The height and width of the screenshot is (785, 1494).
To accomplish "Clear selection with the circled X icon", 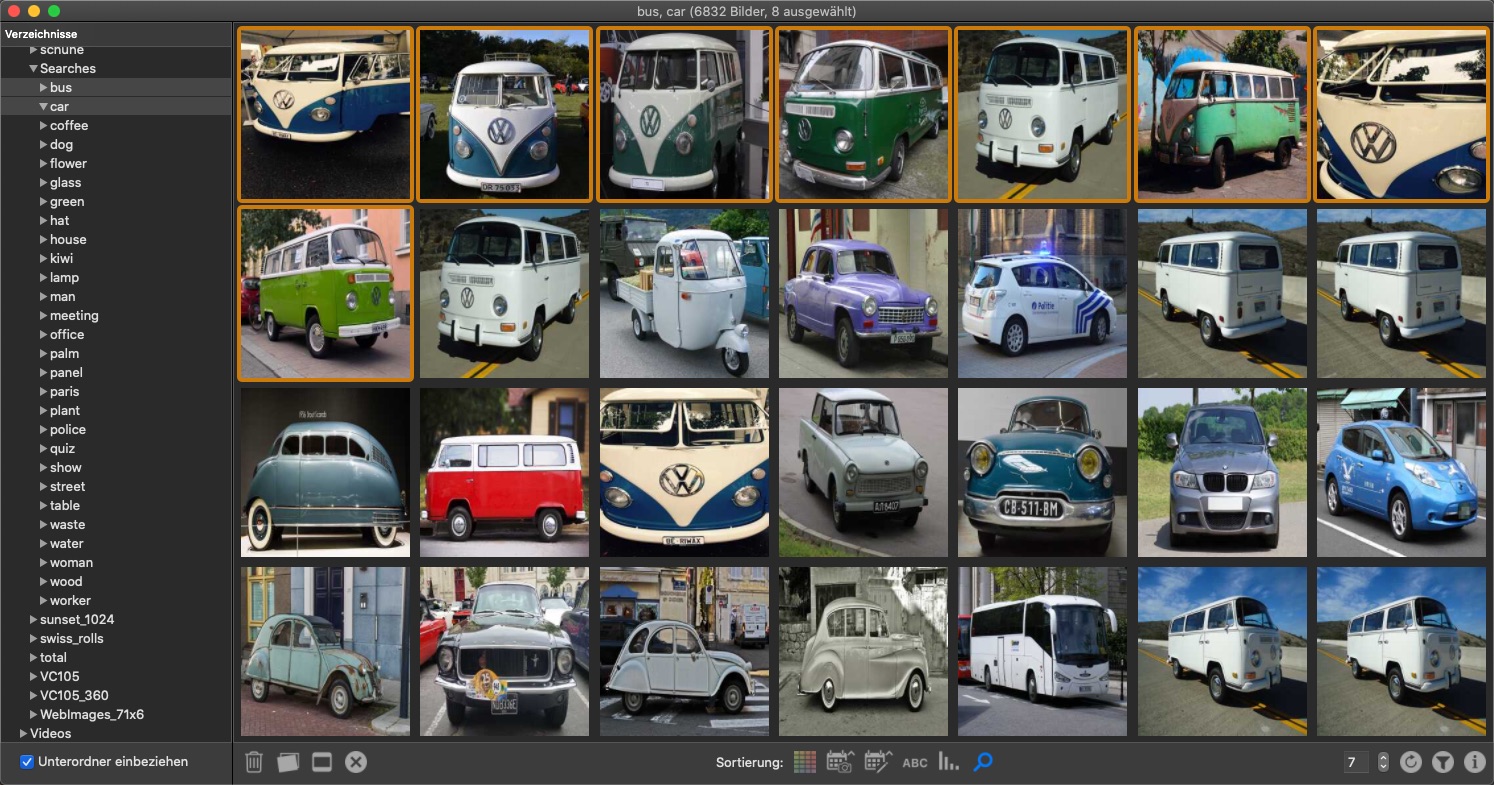I will 356,762.
